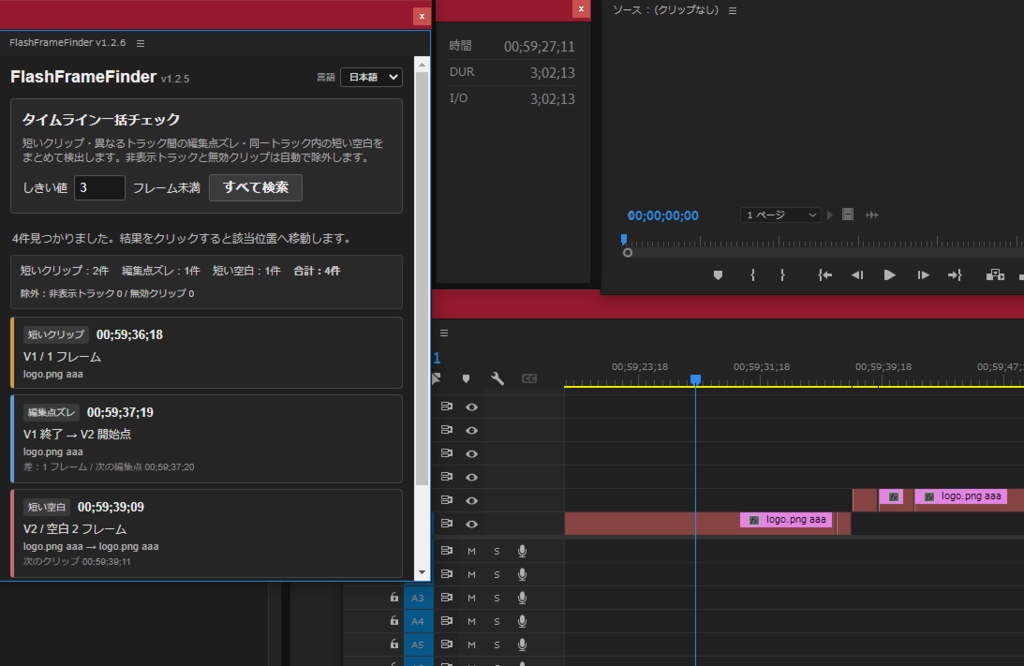Image resolution: width=1024 pixels, height=666 pixels.
Task: Toggle sync lock on track V1
Action: (x=447, y=524)
